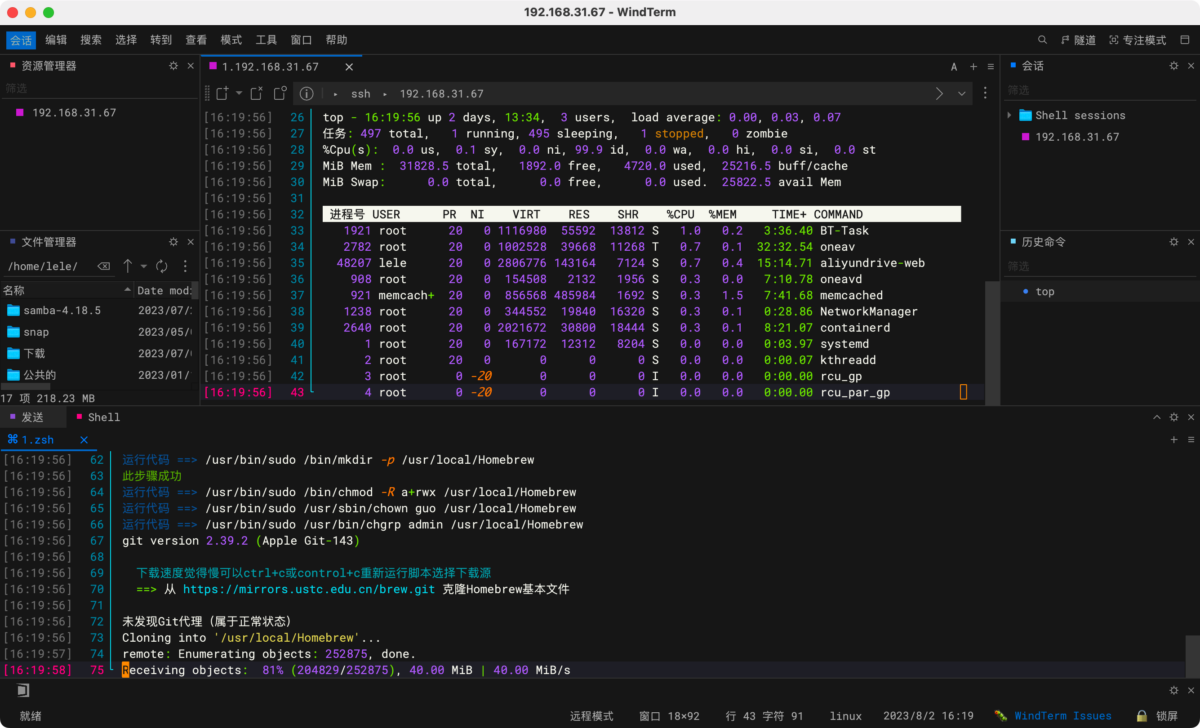Open the bottom pane settings gear icon

[x=1174, y=417]
